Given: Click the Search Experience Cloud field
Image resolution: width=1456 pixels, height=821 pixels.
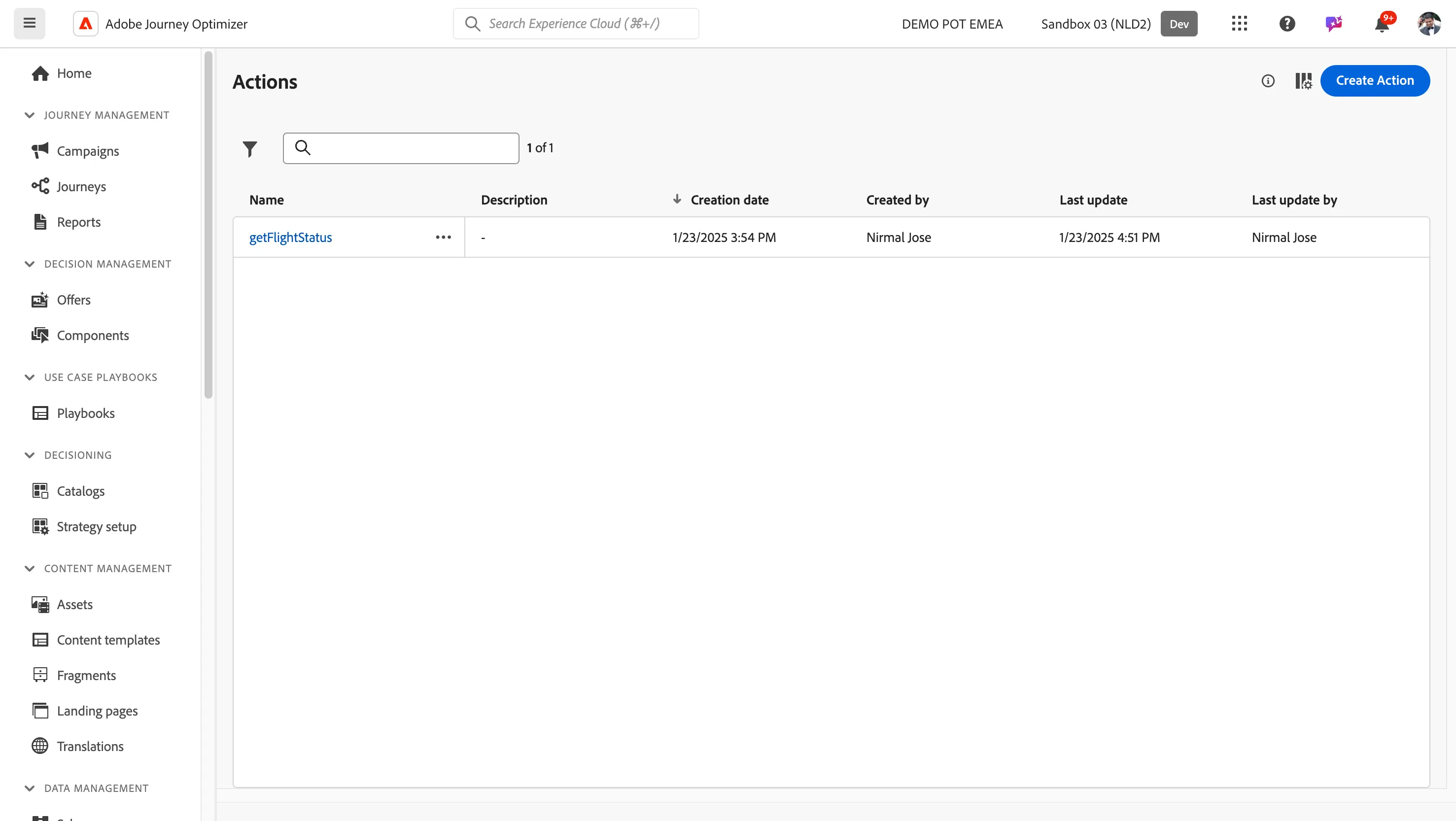Looking at the screenshot, I should pyautogui.click(x=576, y=24).
